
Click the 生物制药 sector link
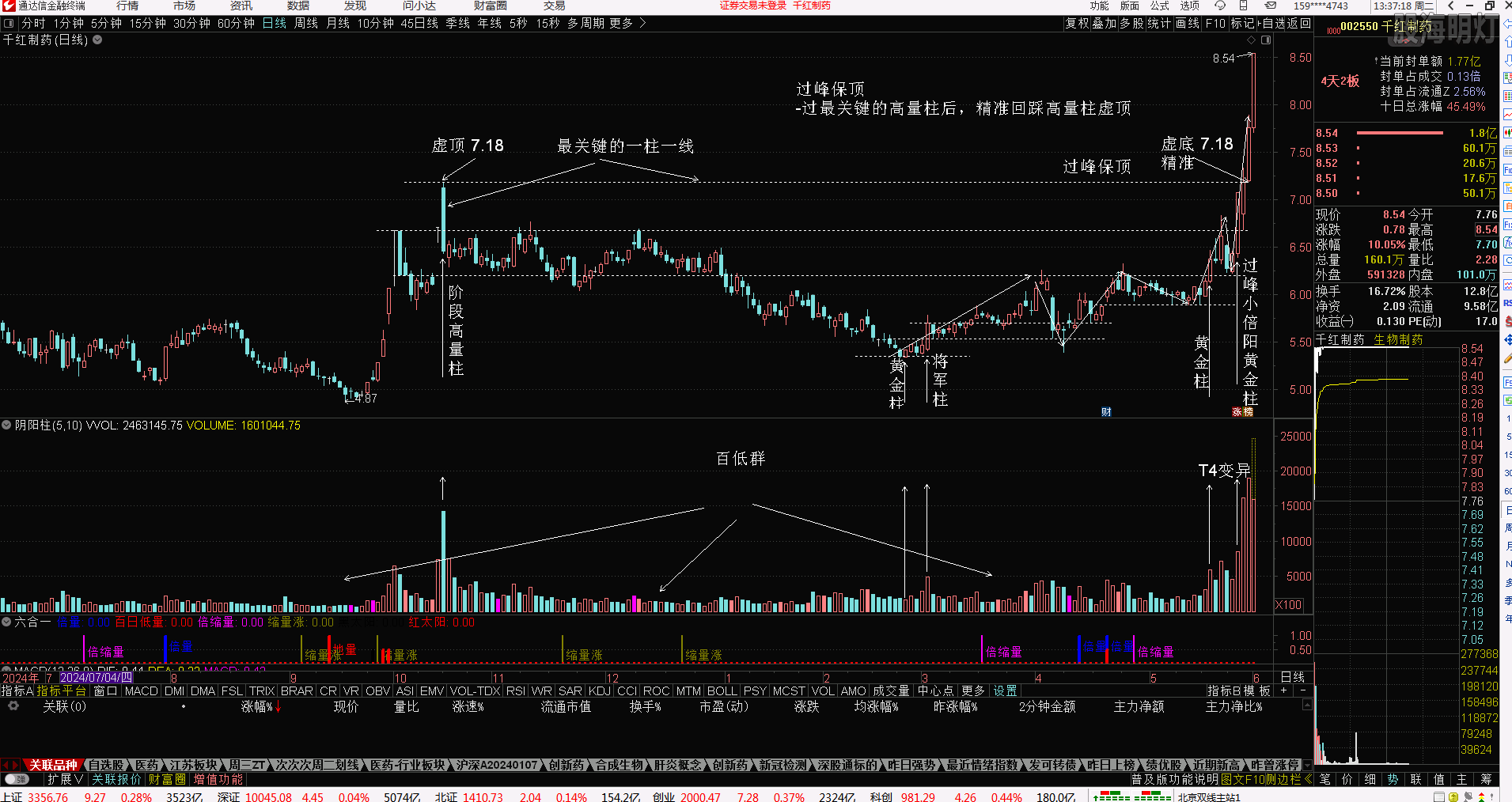[1398, 339]
